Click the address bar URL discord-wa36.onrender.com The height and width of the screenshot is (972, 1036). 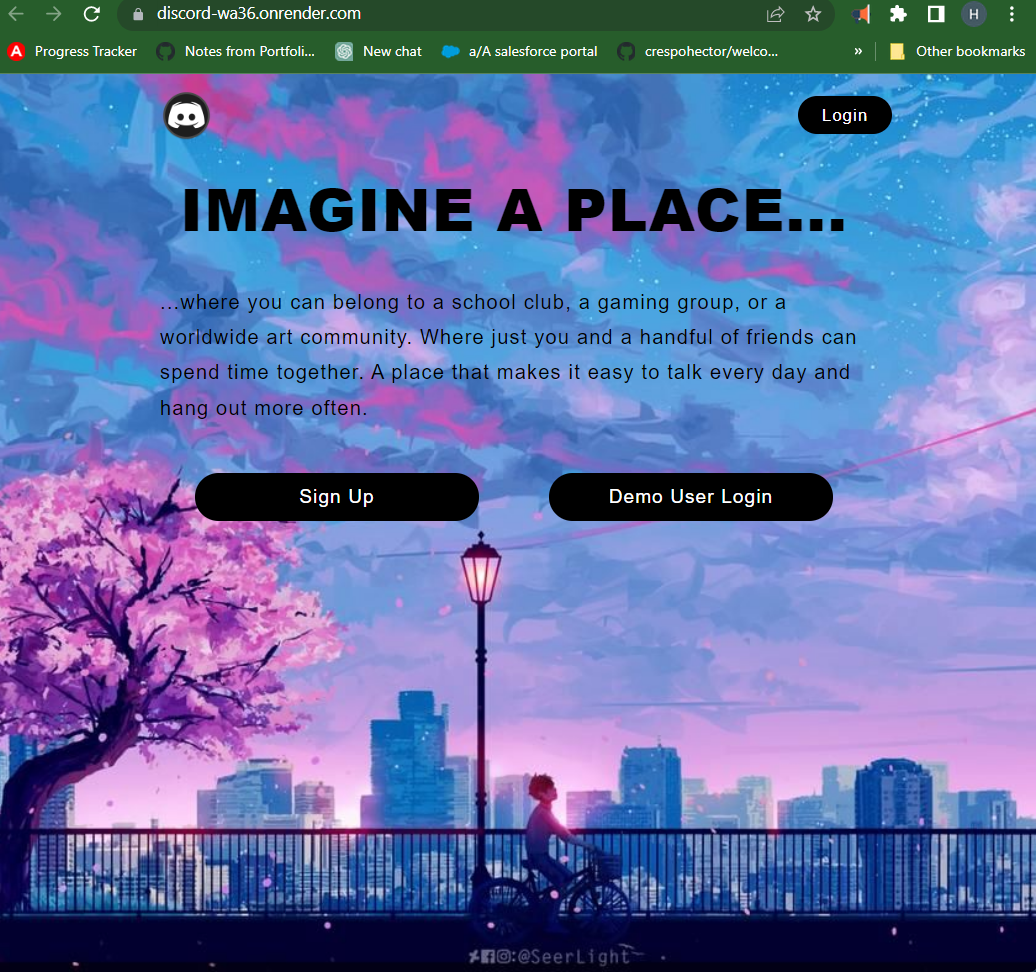pos(258,14)
